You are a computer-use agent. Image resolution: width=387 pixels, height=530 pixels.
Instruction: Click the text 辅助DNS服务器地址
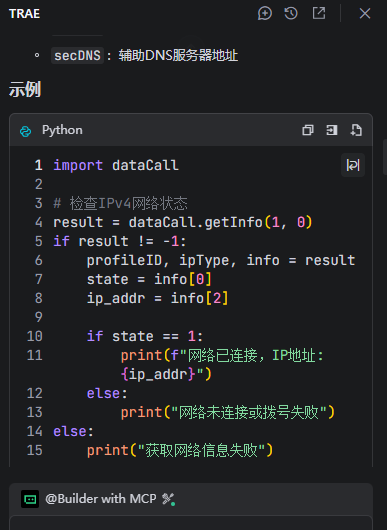[178, 55]
